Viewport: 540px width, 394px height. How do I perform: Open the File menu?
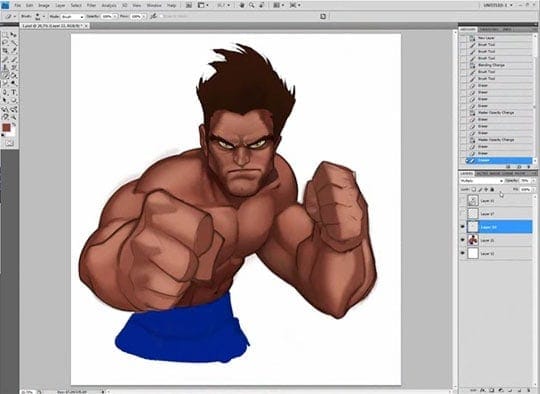(18, 5)
